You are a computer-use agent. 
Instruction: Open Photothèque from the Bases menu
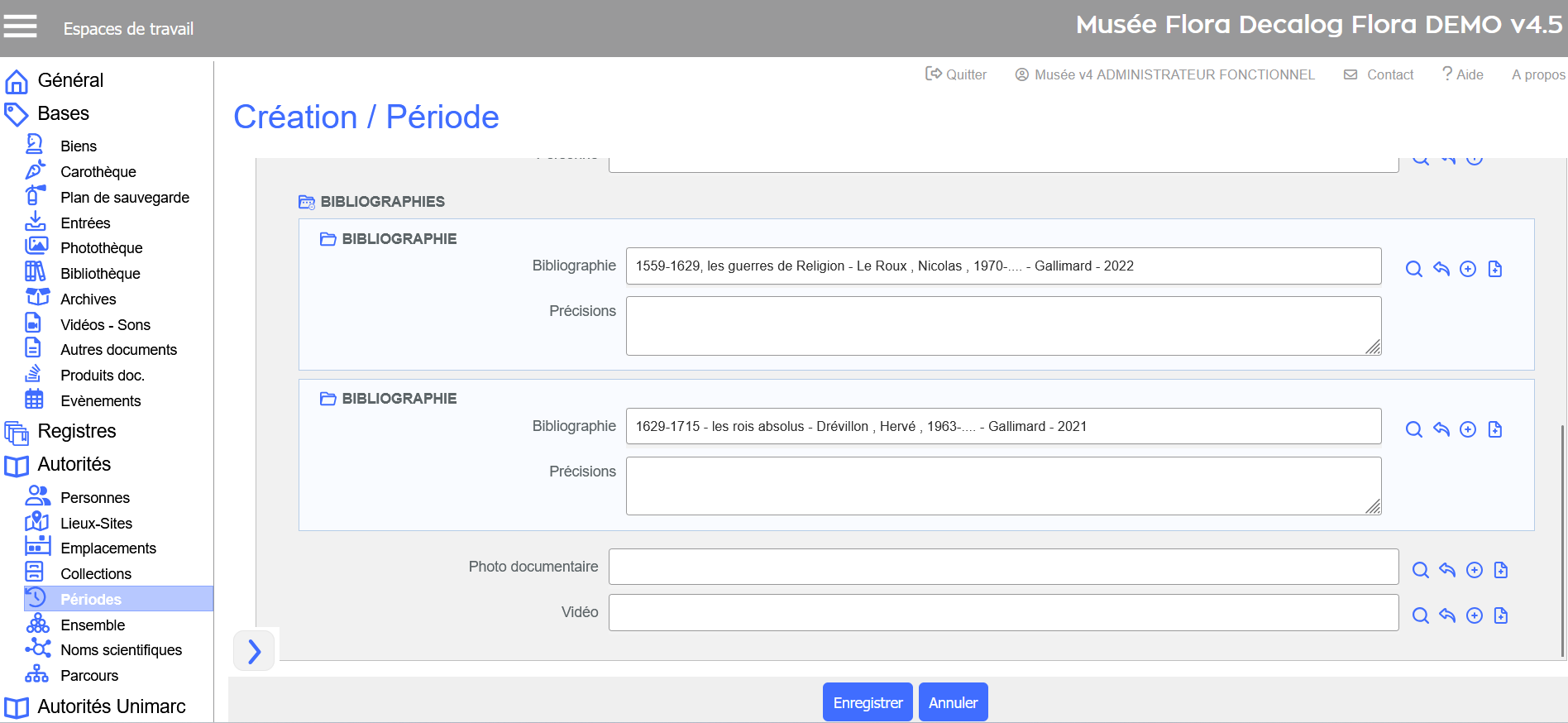pos(101,248)
